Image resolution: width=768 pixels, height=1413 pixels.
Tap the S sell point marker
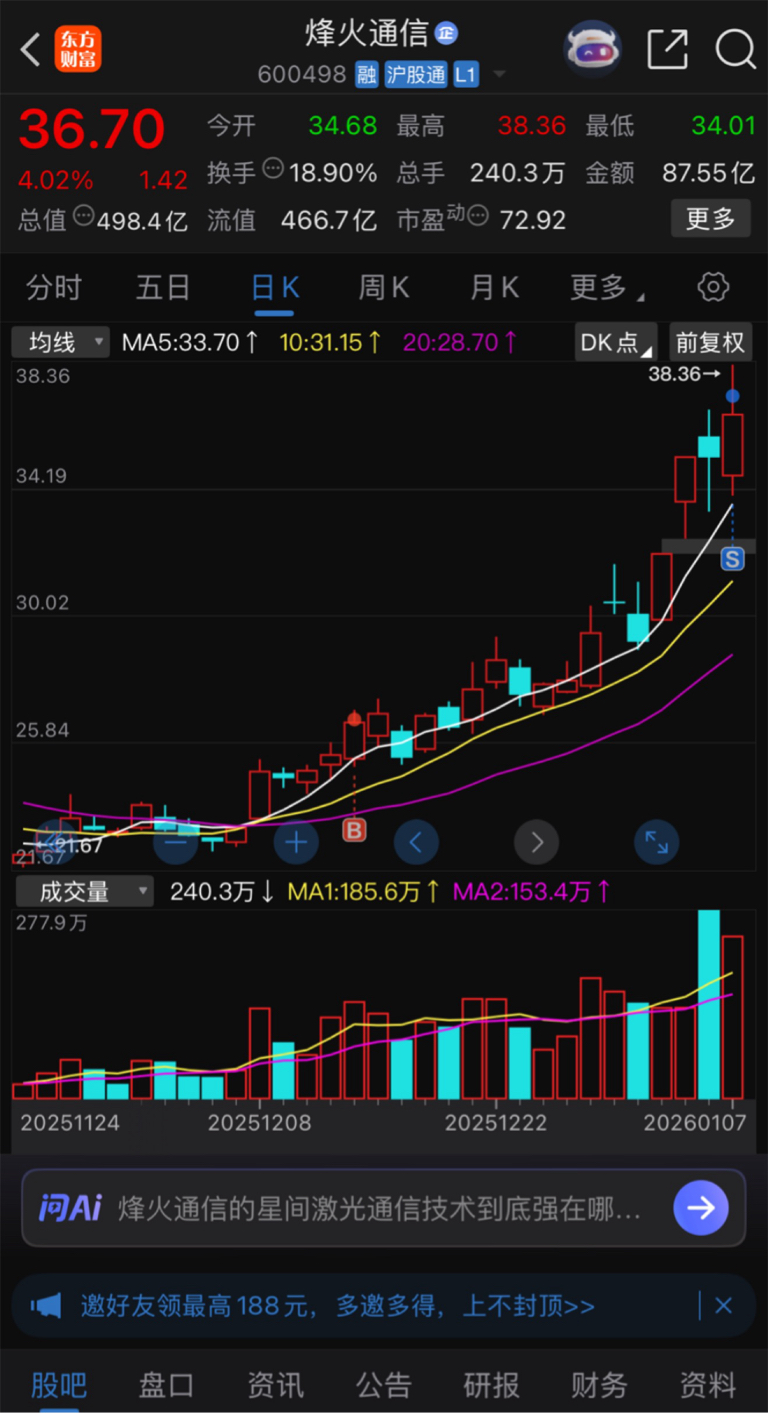(732, 559)
